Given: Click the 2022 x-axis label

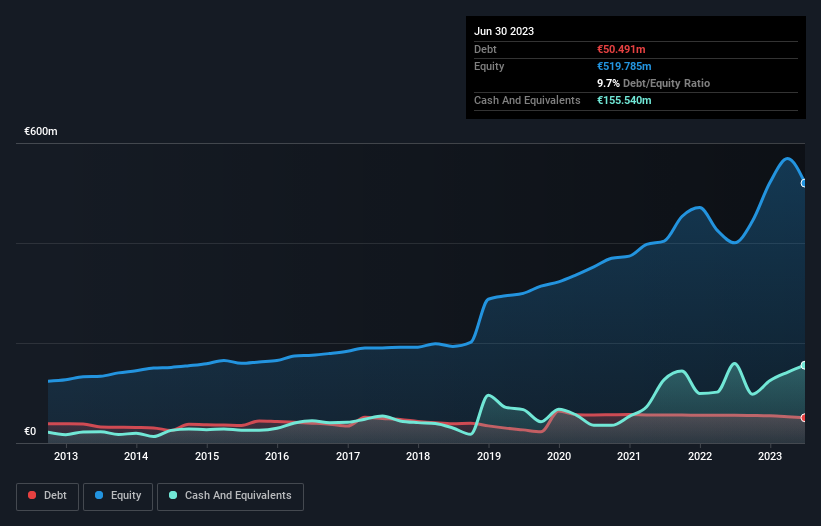Looking at the screenshot, I should point(700,456).
